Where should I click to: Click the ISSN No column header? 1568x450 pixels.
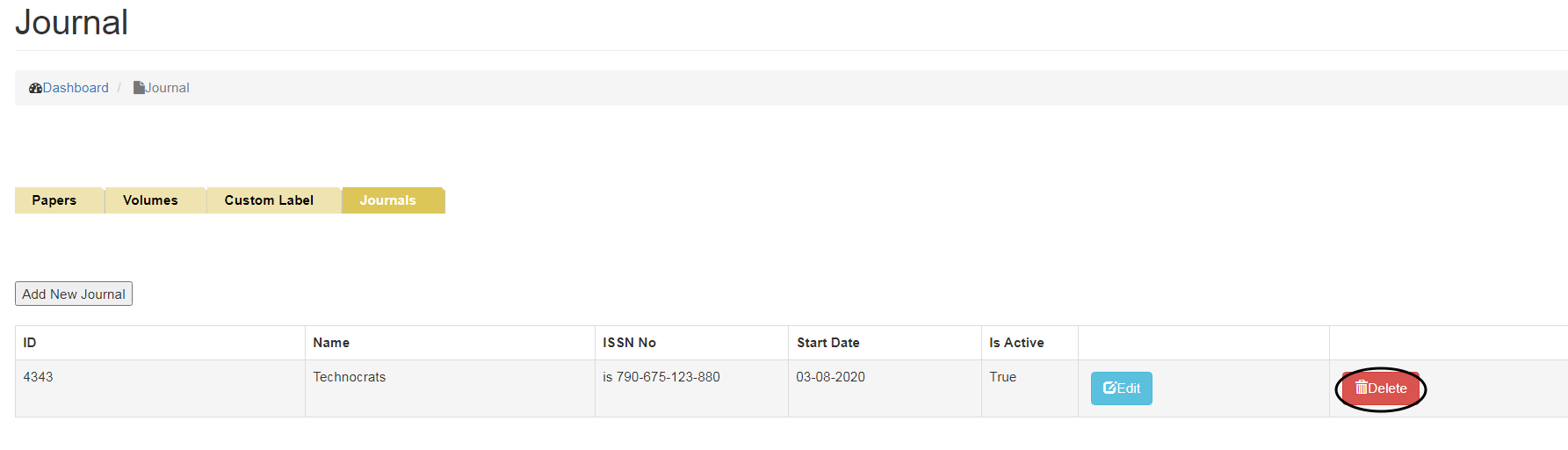click(x=629, y=343)
